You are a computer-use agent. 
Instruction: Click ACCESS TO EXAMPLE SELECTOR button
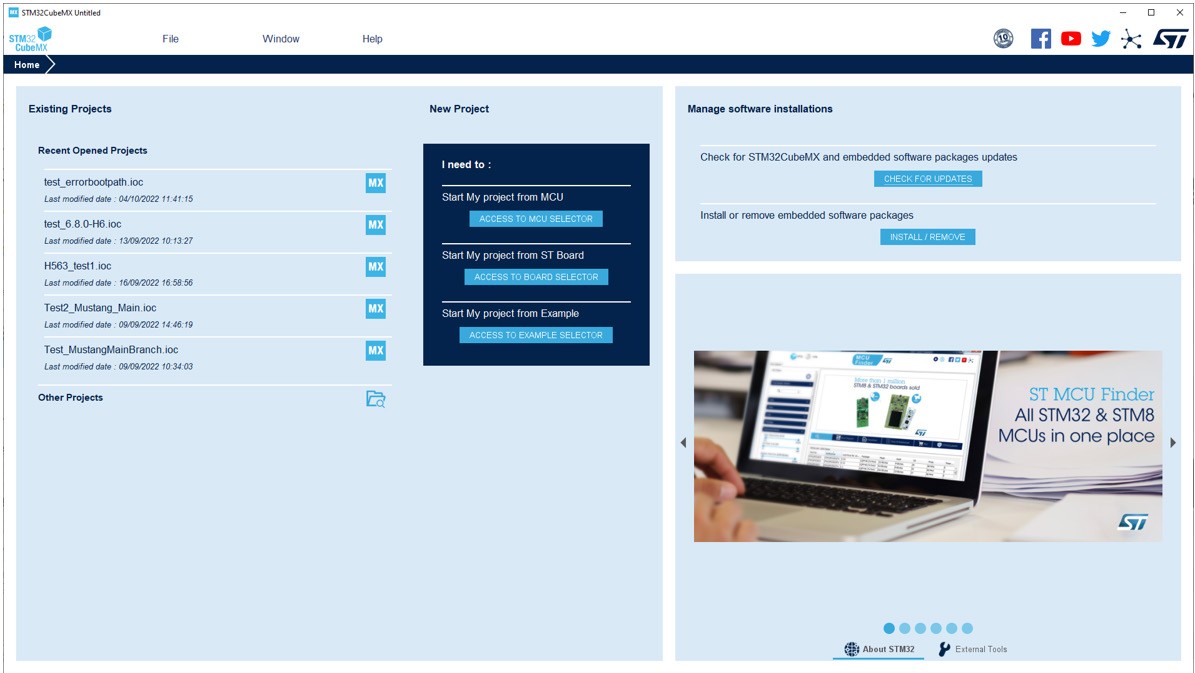click(x=536, y=335)
